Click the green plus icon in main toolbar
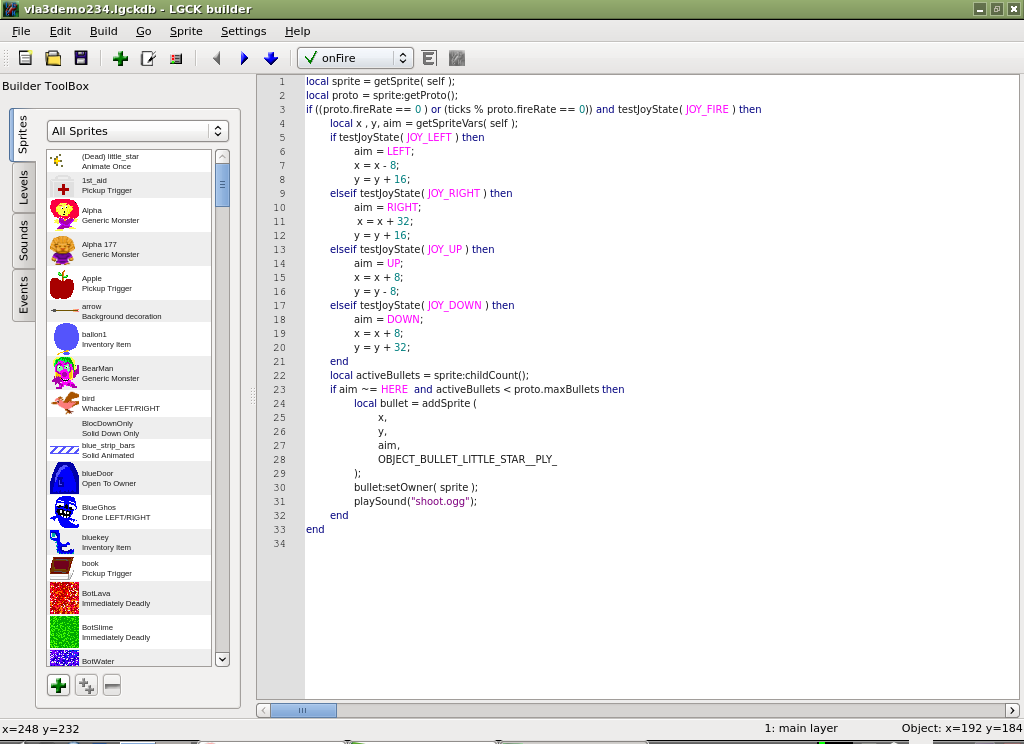The width and height of the screenshot is (1024, 744). (120, 58)
